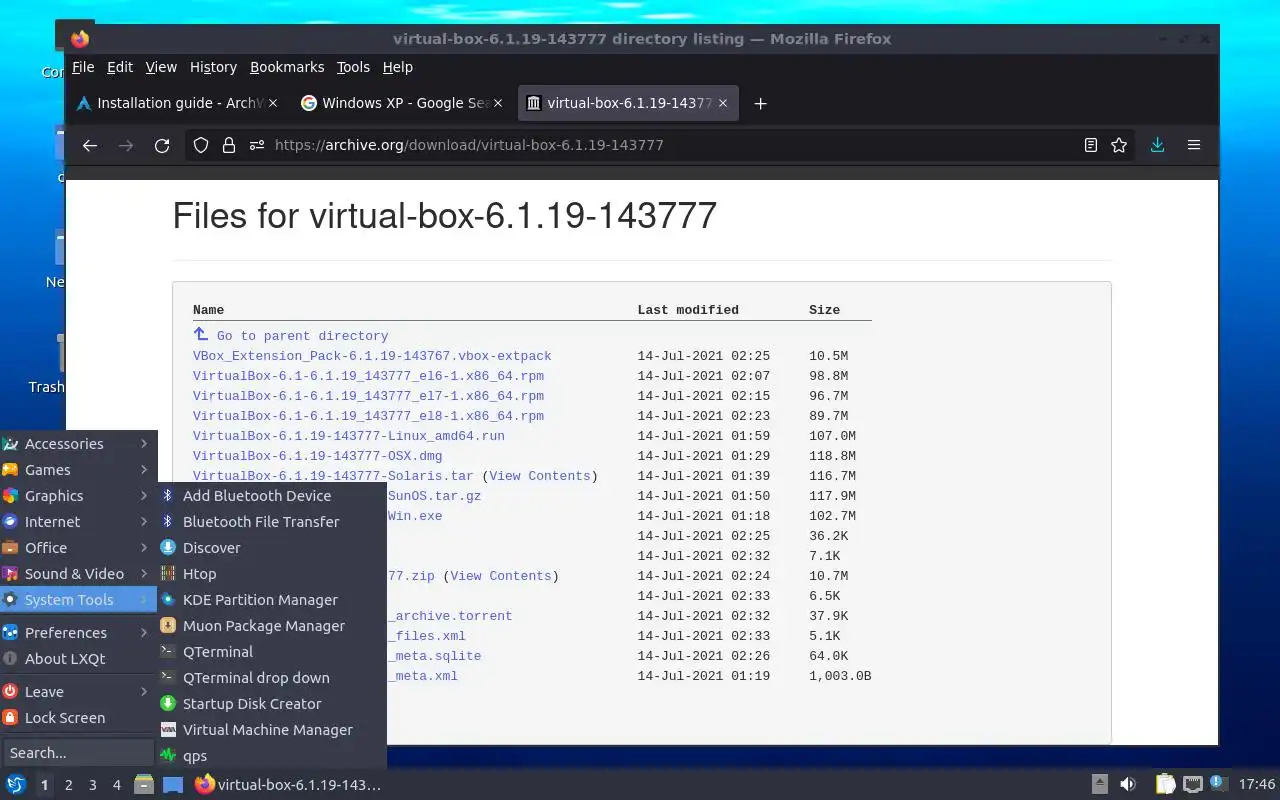
Task: Open KDE Partition Manager
Action: coord(271,600)
